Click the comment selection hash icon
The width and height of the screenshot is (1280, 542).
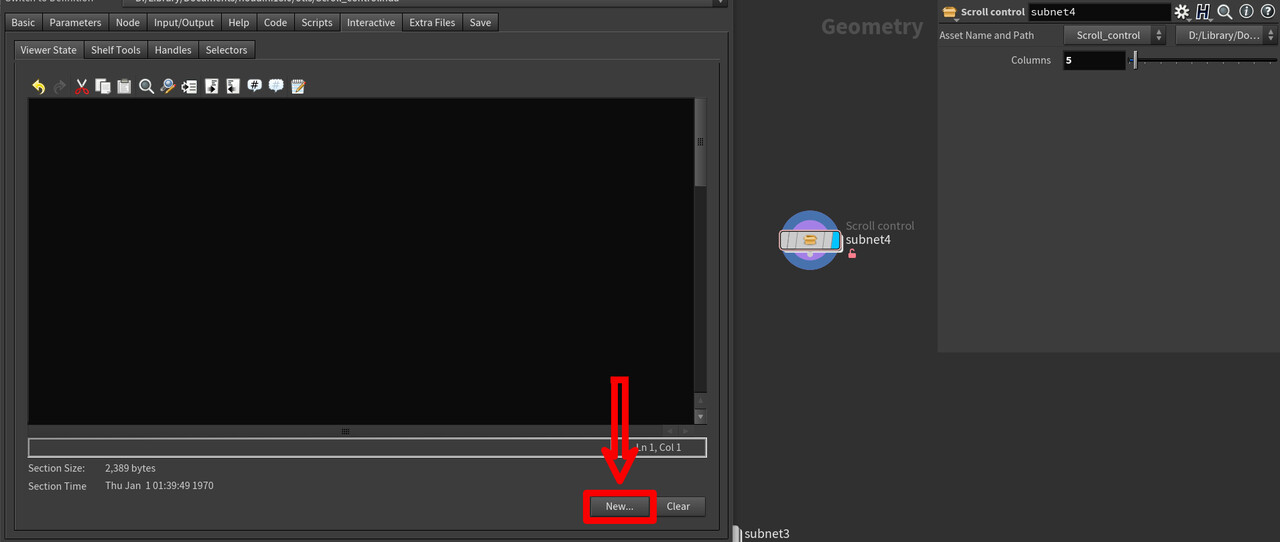click(254, 87)
